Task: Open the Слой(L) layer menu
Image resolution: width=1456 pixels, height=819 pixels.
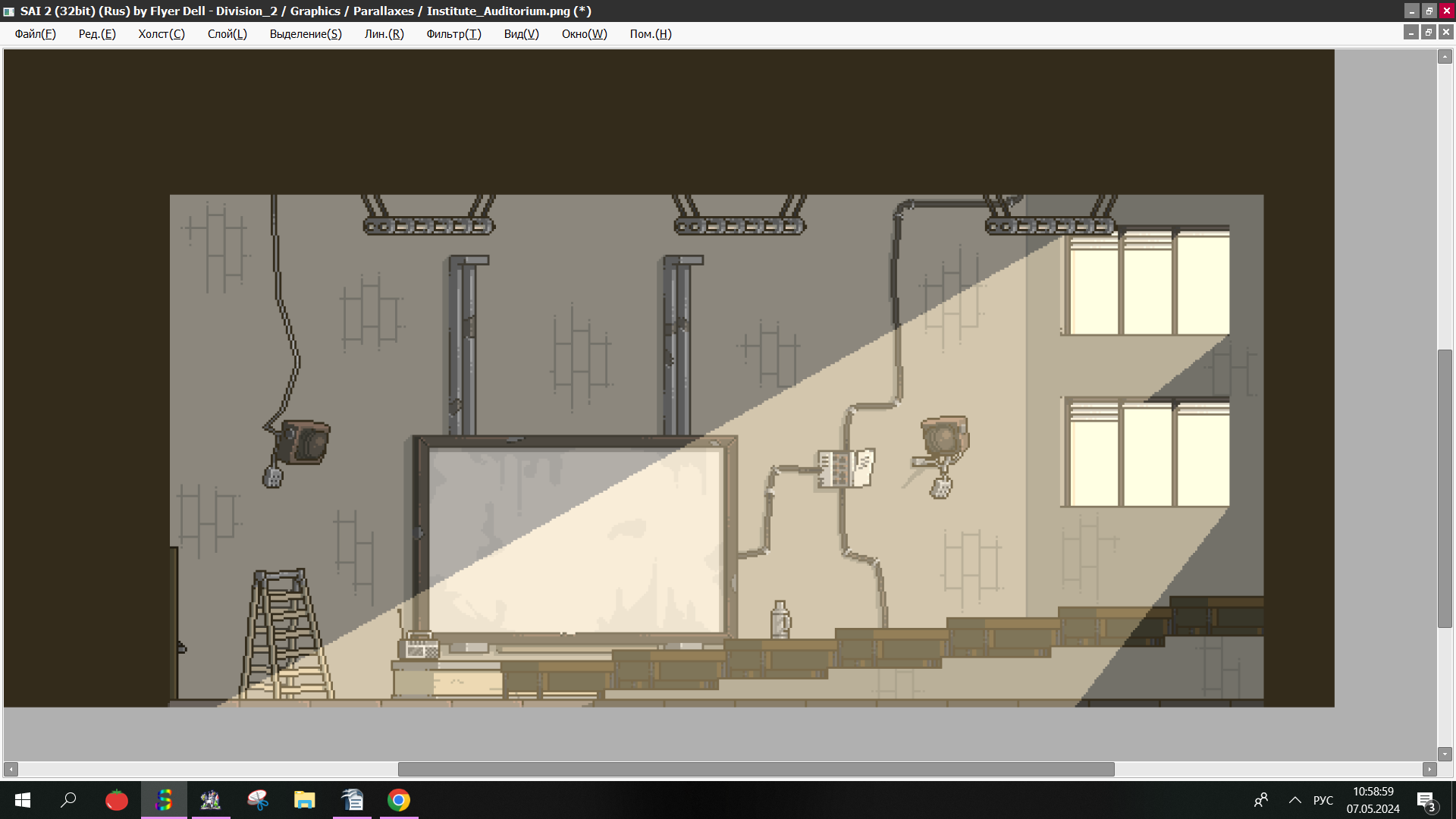Action: pos(227,34)
